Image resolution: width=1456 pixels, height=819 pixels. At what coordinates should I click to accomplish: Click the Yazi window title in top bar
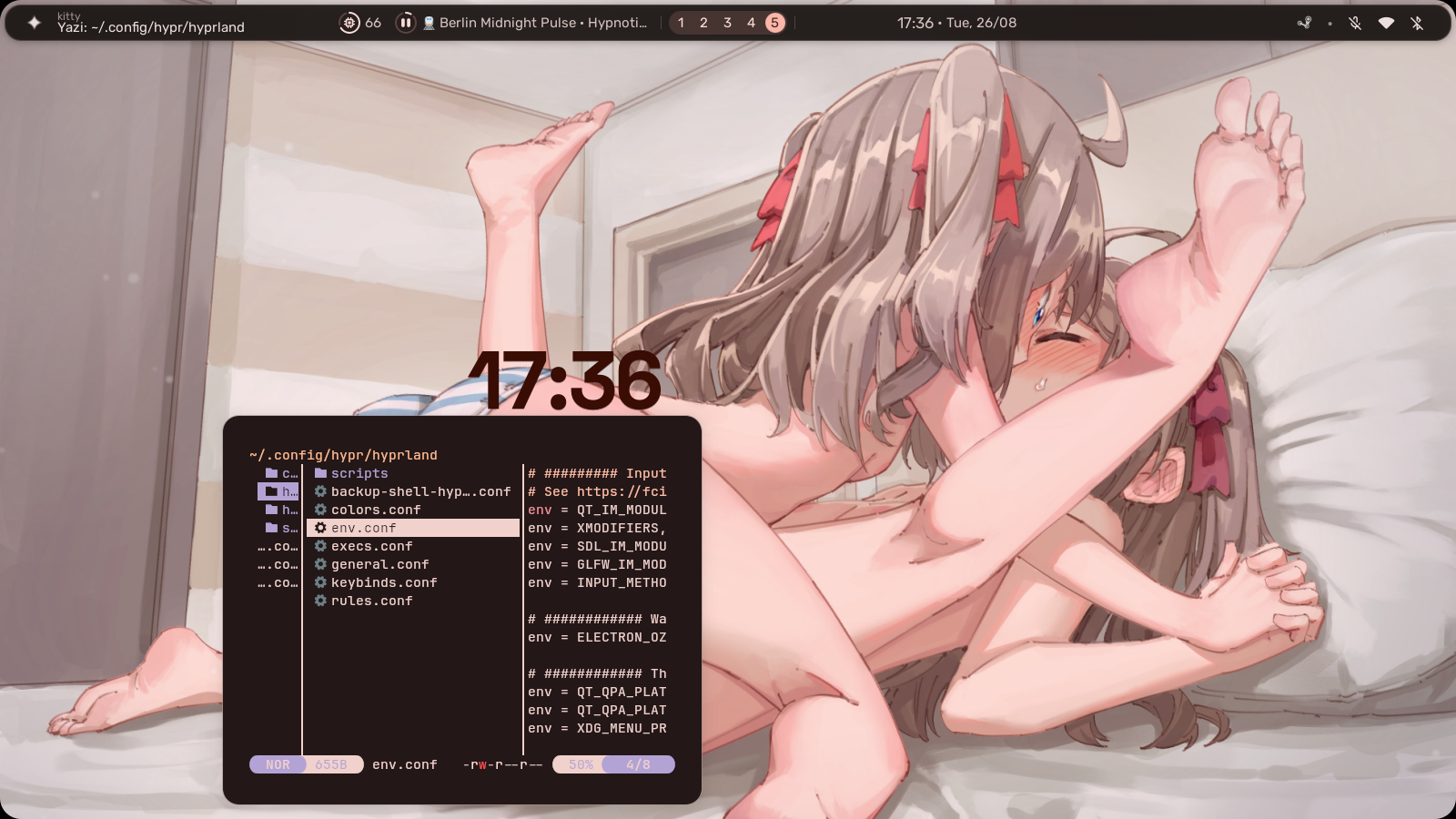[x=151, y=27]
